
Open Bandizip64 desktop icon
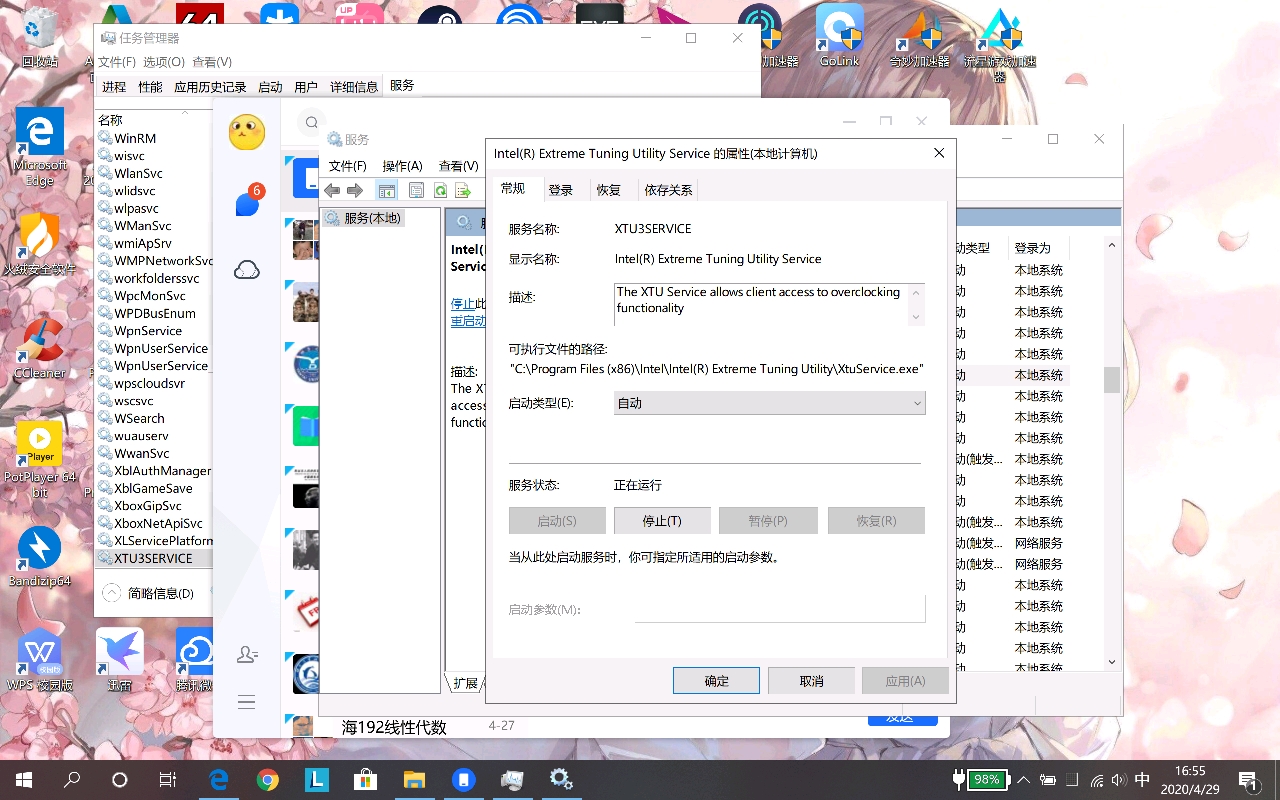point(40,557)
